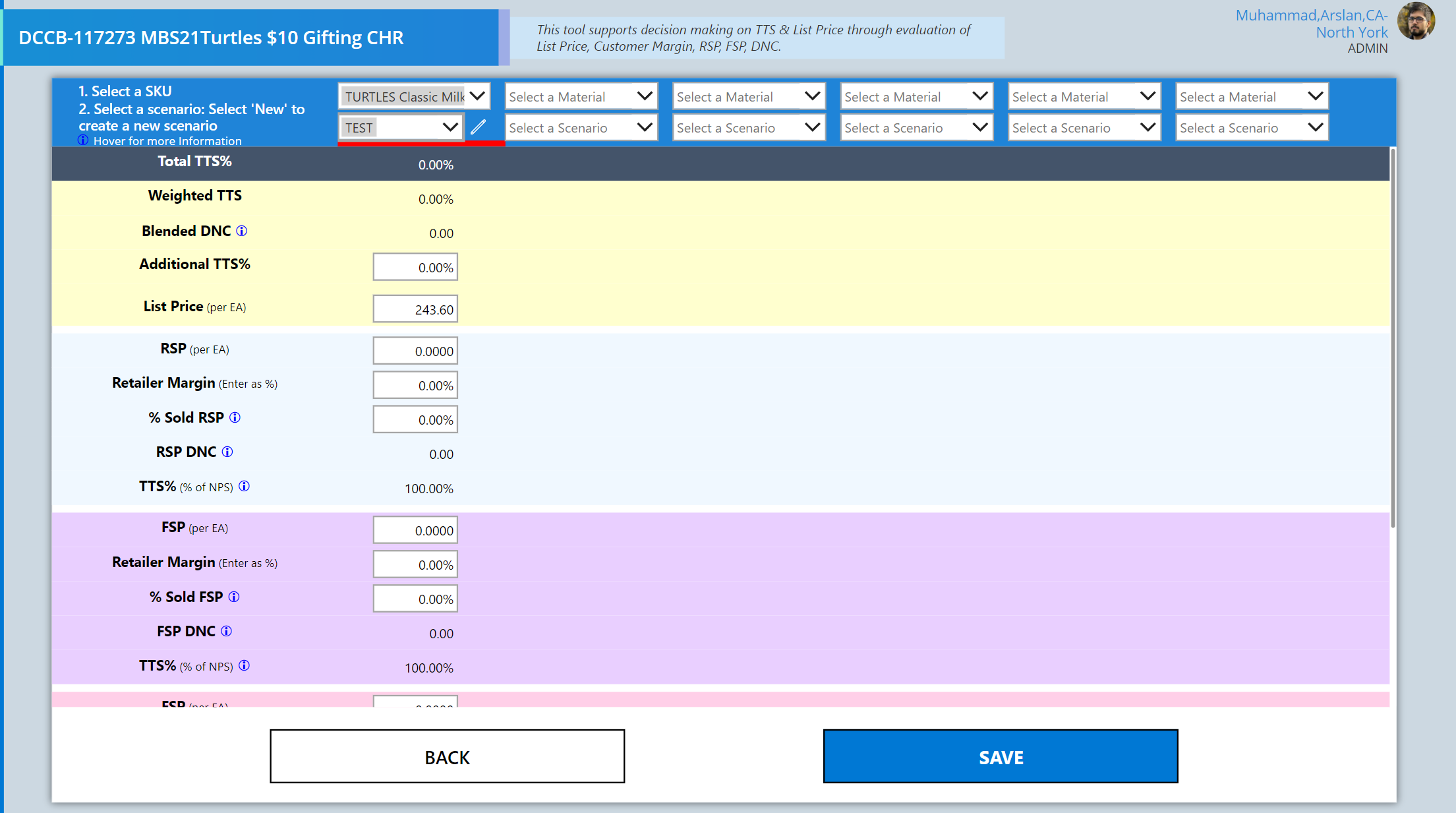Expand the third column Select a Scenario dropdown

click(x=749, y=127)
